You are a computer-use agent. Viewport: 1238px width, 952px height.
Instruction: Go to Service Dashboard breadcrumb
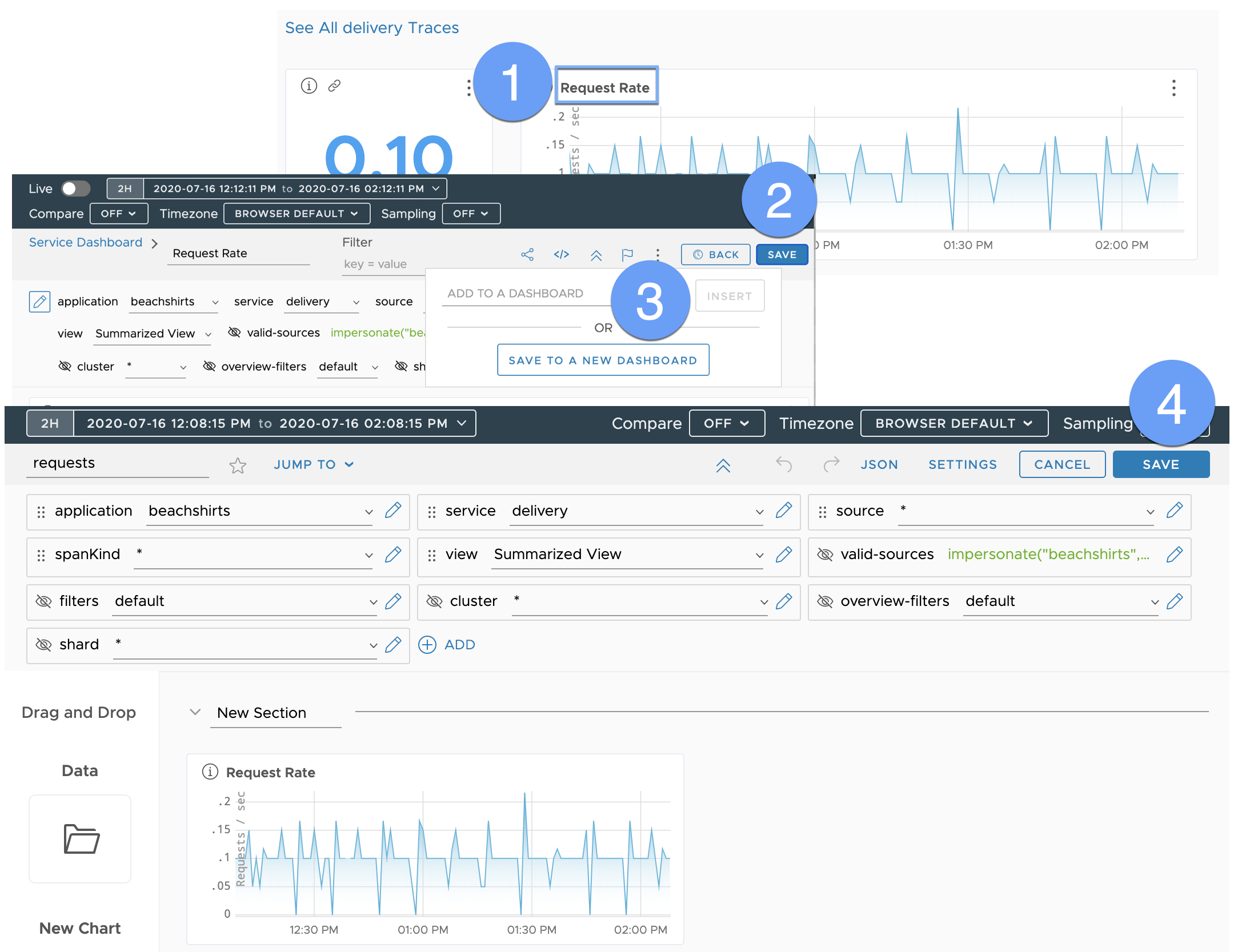click(x=86, y=242)
